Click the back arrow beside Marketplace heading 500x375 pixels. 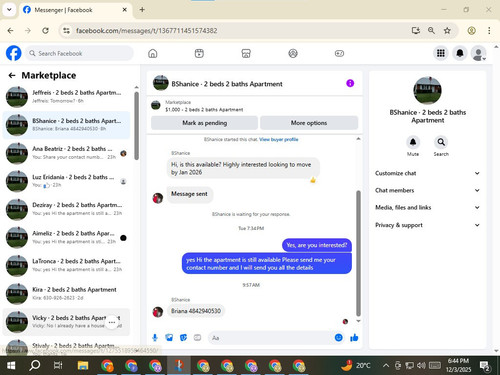(12, 76)
